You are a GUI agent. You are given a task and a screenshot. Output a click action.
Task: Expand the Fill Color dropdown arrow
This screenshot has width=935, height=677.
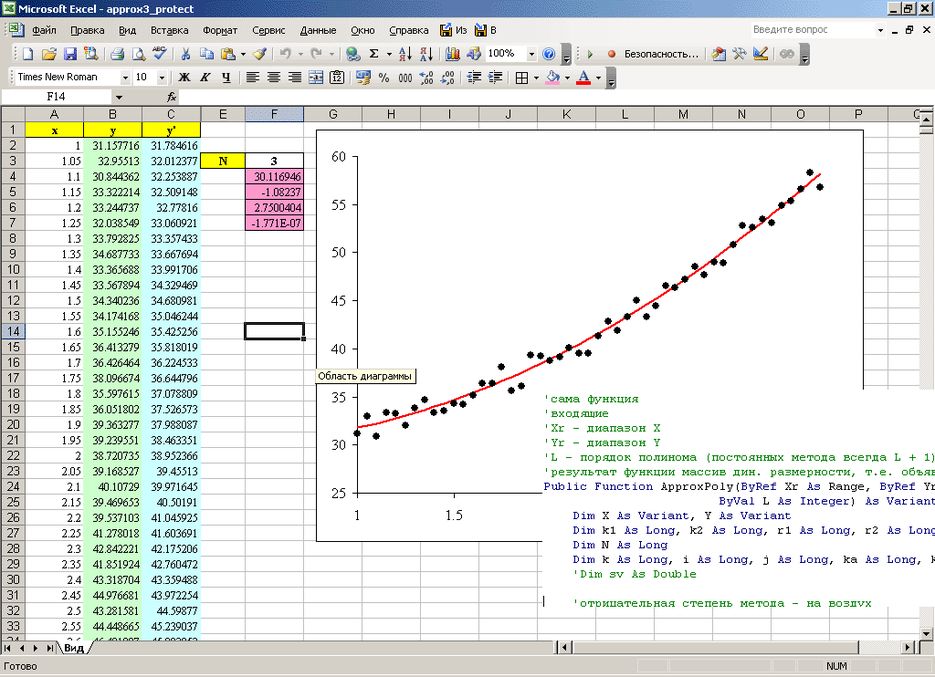pos(567,78)
